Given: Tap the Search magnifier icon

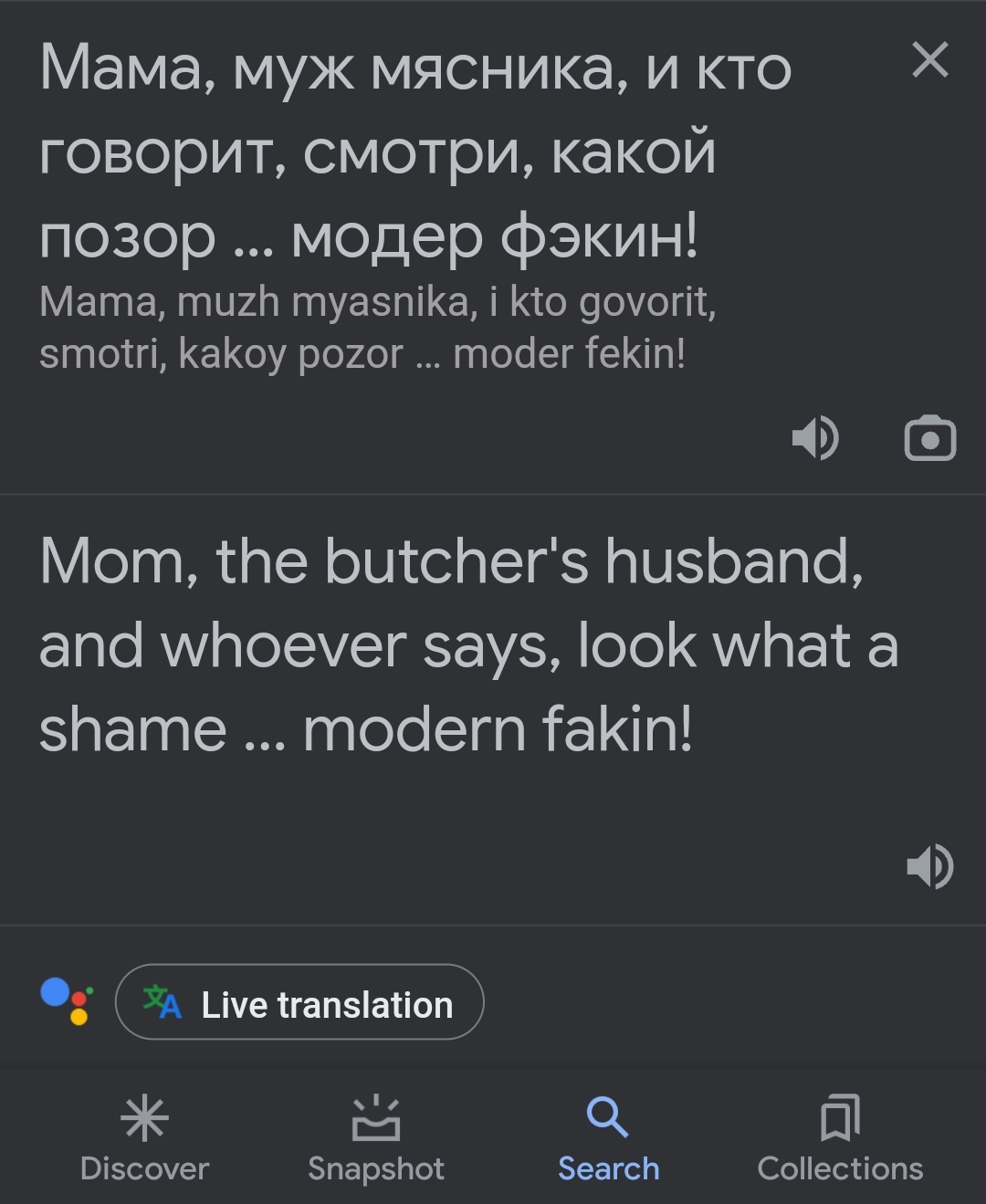Looking at the screenshot, I should coord(607,1117).
